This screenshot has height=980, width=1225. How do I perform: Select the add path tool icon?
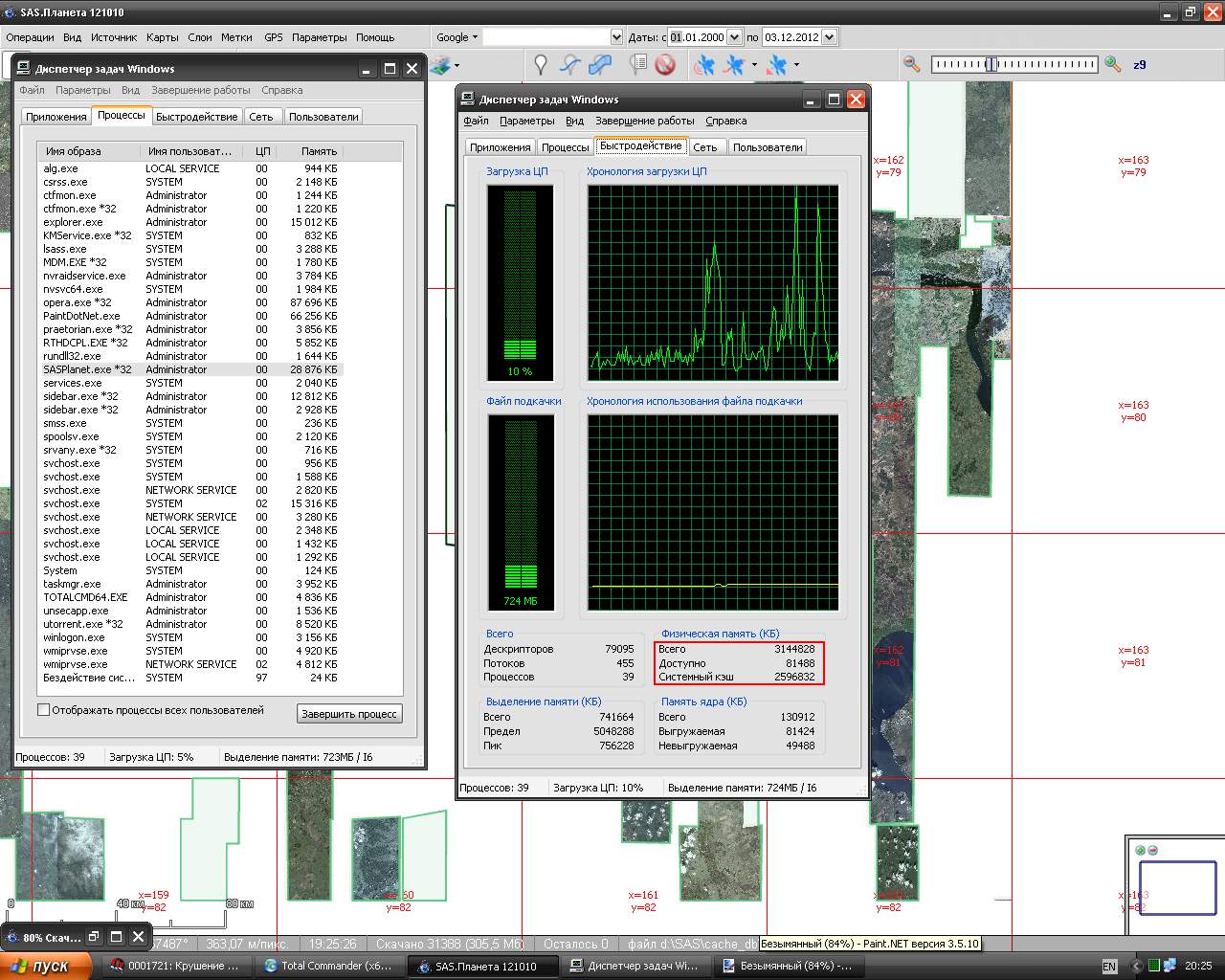570,65
